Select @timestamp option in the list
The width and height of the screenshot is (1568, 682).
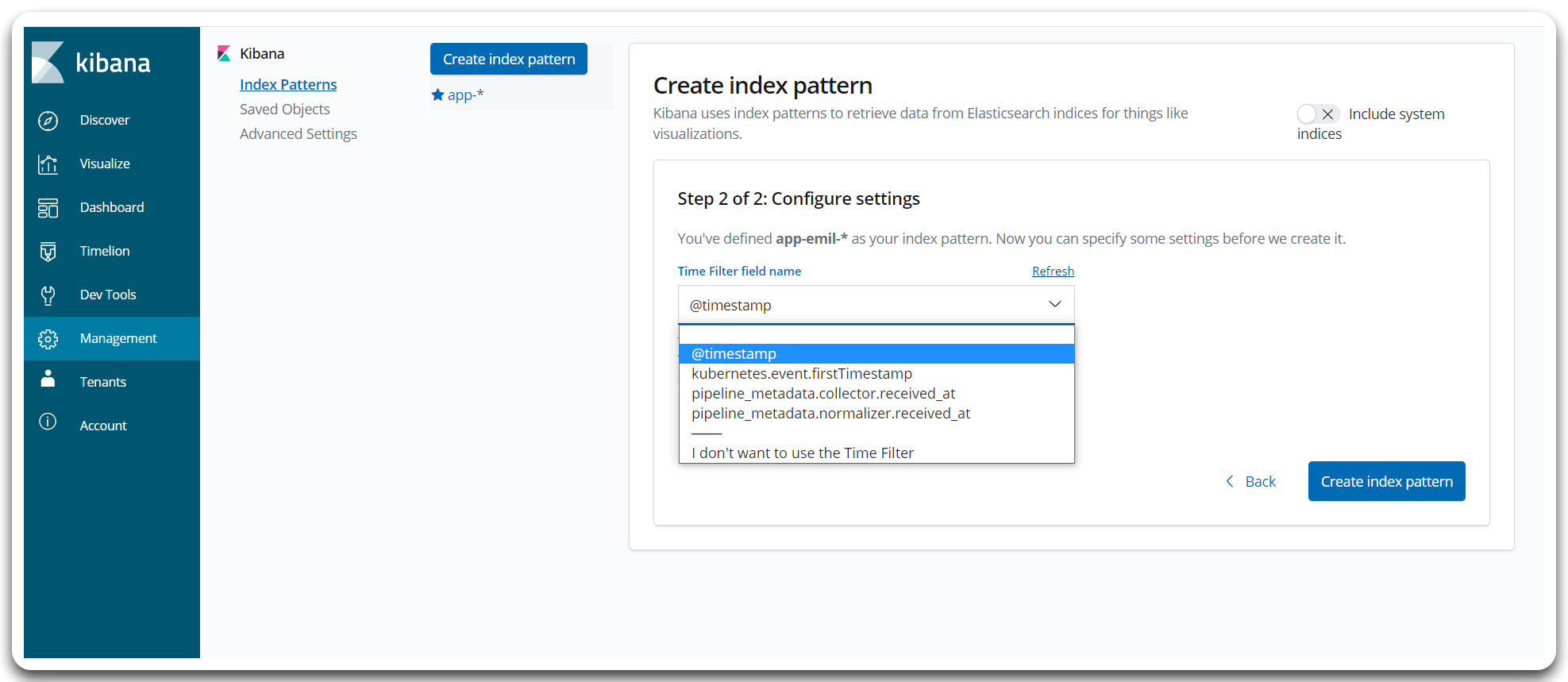[x=876, y=354]
